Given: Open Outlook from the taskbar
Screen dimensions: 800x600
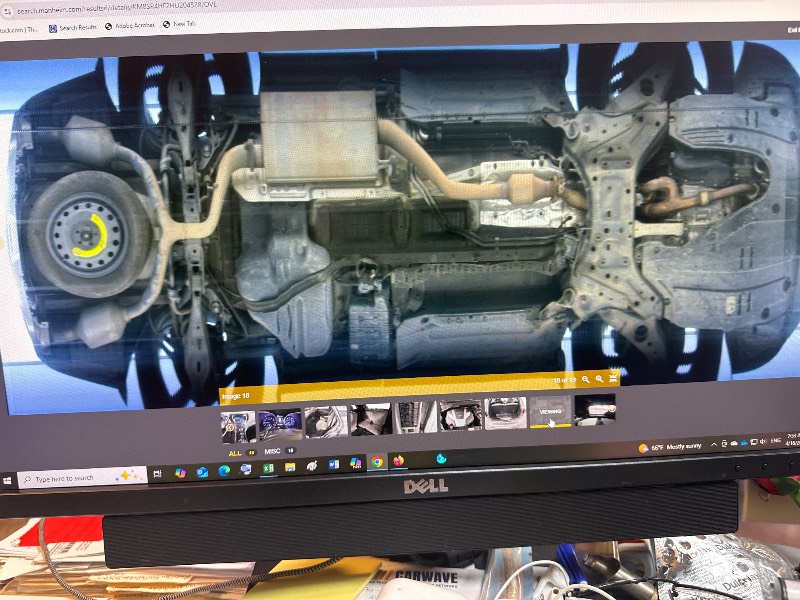Looking at the screenshot, I should [x=202, y=471].
